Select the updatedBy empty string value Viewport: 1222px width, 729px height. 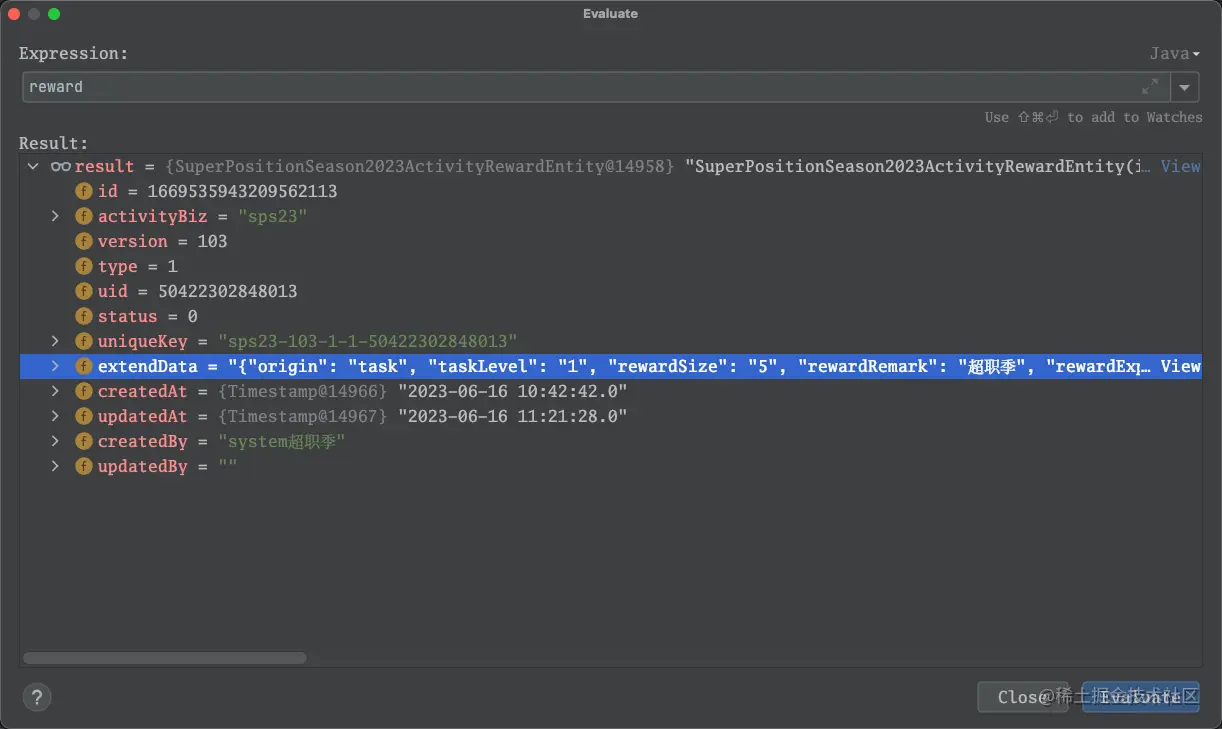(x=228, y=466)
